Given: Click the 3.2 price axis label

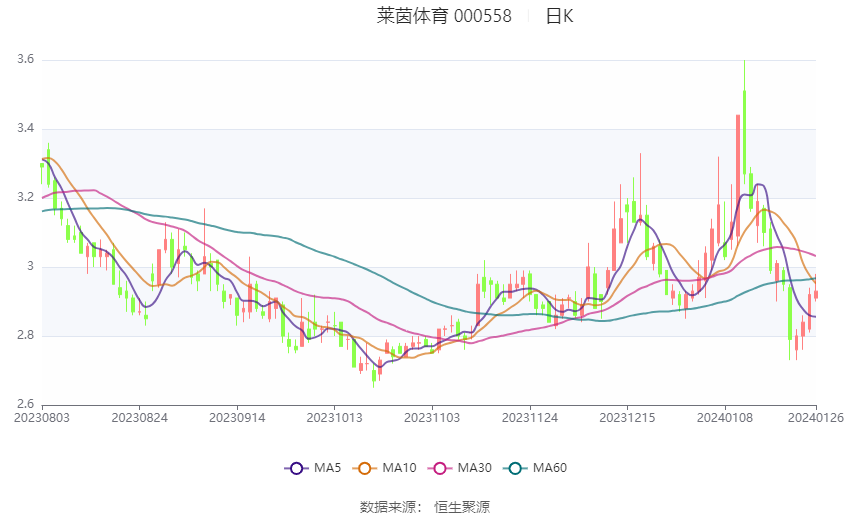Looking at the screenshot, I should click(x=25, y=197).
